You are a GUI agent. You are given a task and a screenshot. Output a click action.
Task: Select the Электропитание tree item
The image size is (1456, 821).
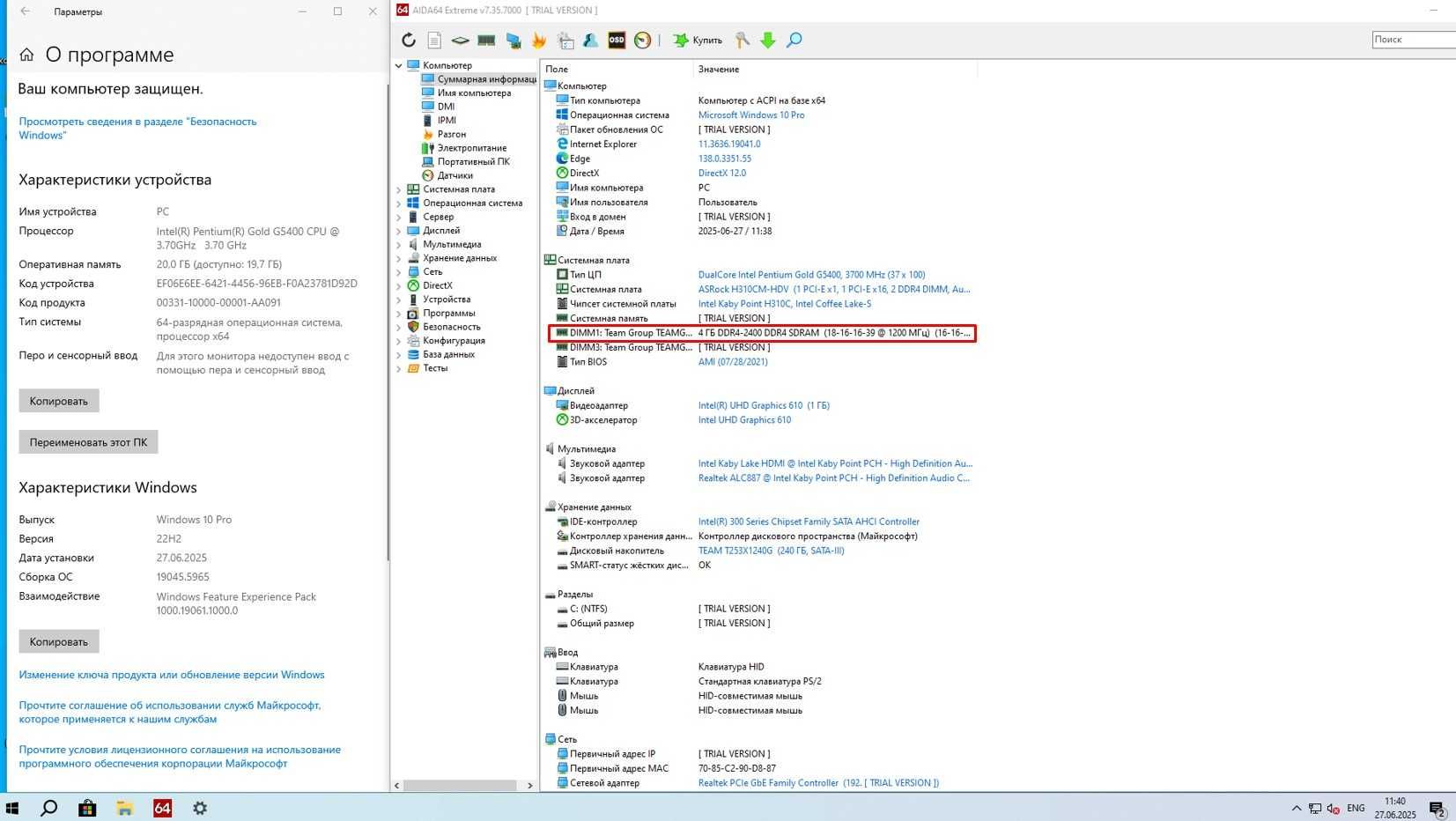464,148
